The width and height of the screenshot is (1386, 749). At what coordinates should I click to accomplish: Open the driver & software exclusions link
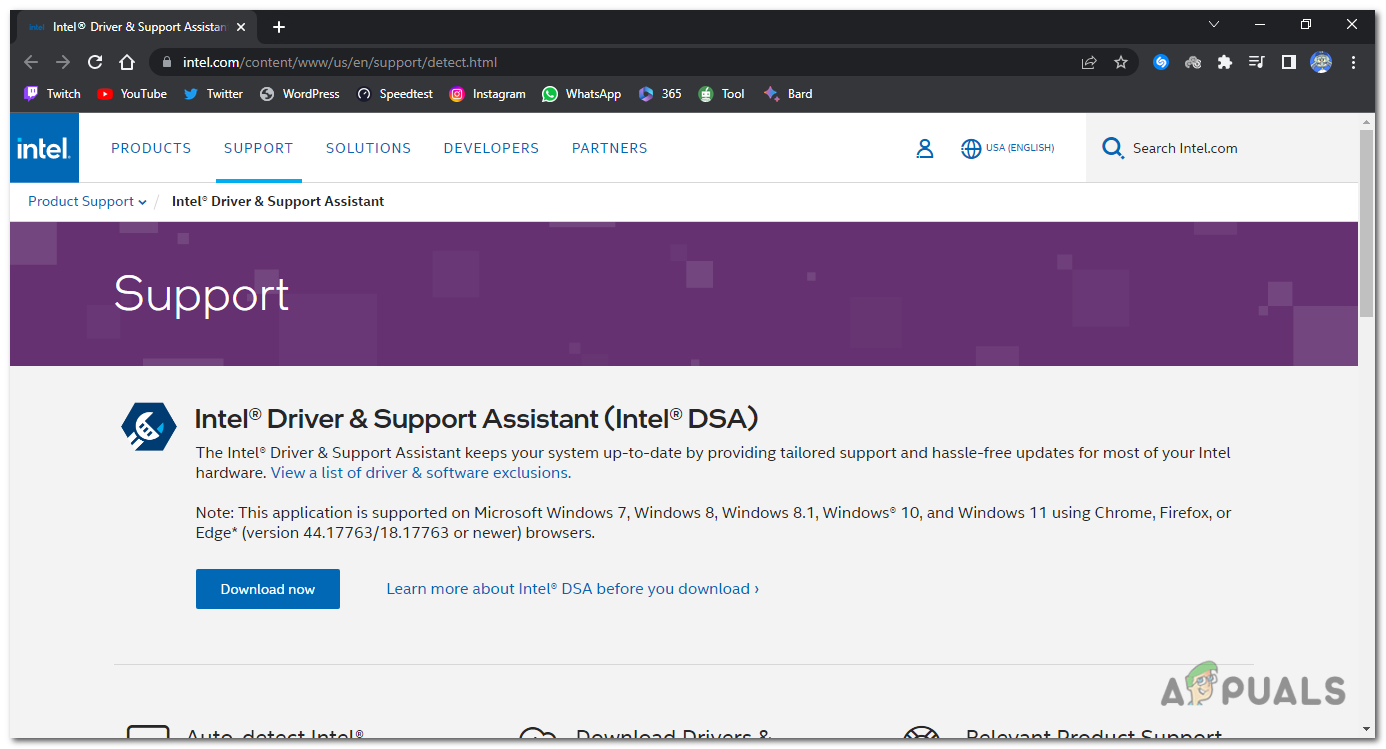click(419, 472)
